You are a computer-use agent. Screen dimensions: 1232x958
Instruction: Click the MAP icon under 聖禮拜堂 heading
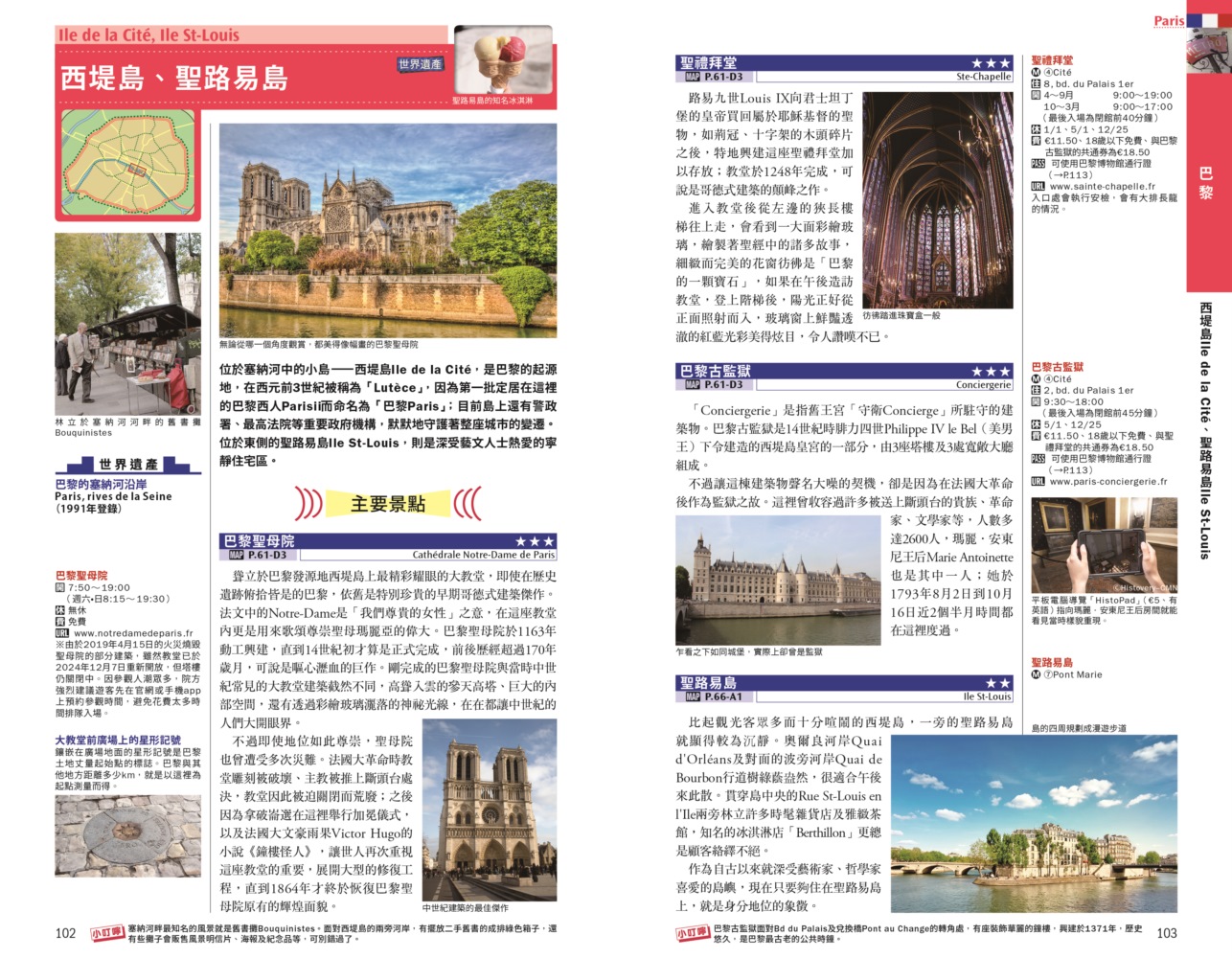pos(692,77)
